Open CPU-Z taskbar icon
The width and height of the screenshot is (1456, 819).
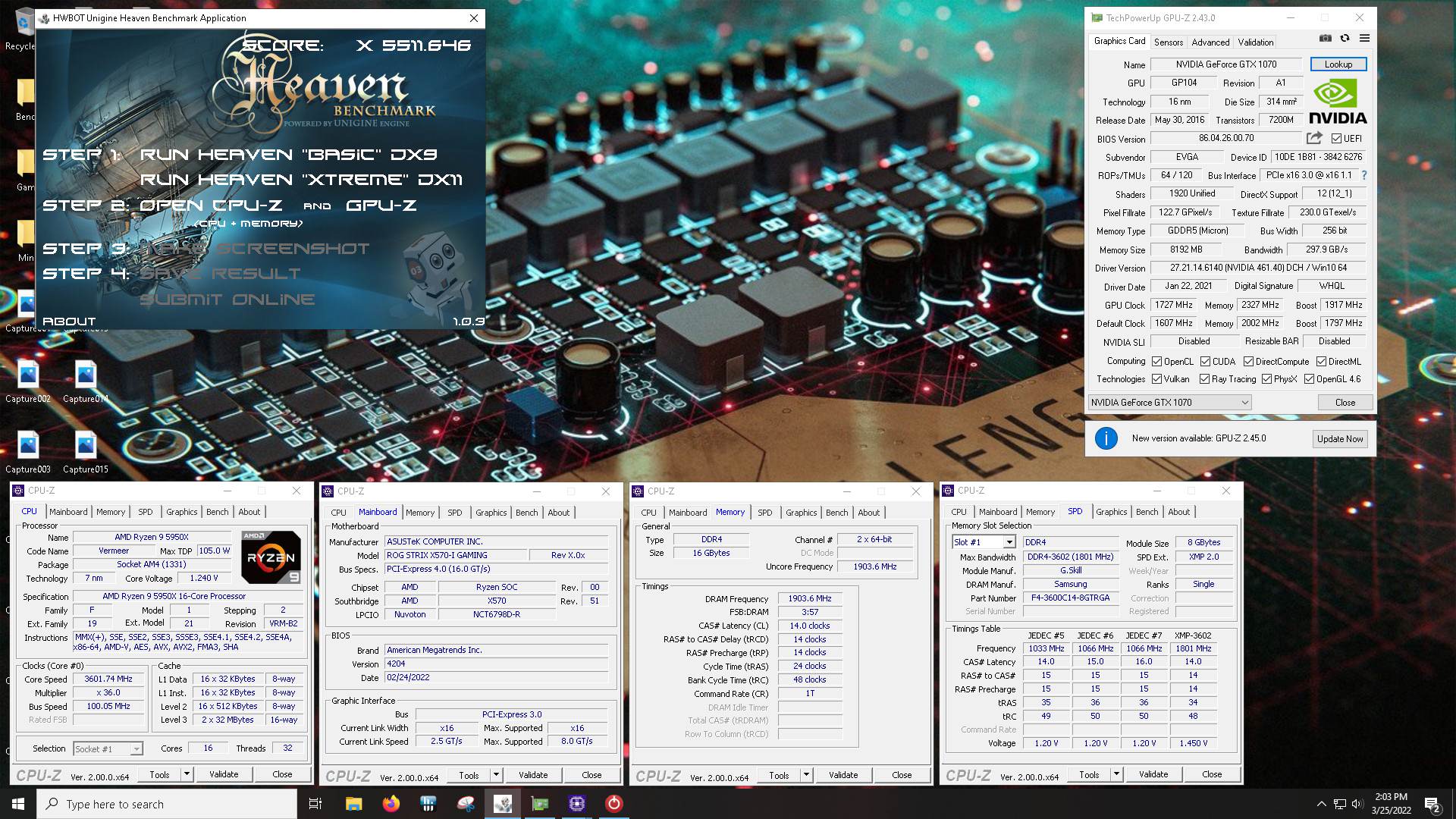(x=576, y=804)
